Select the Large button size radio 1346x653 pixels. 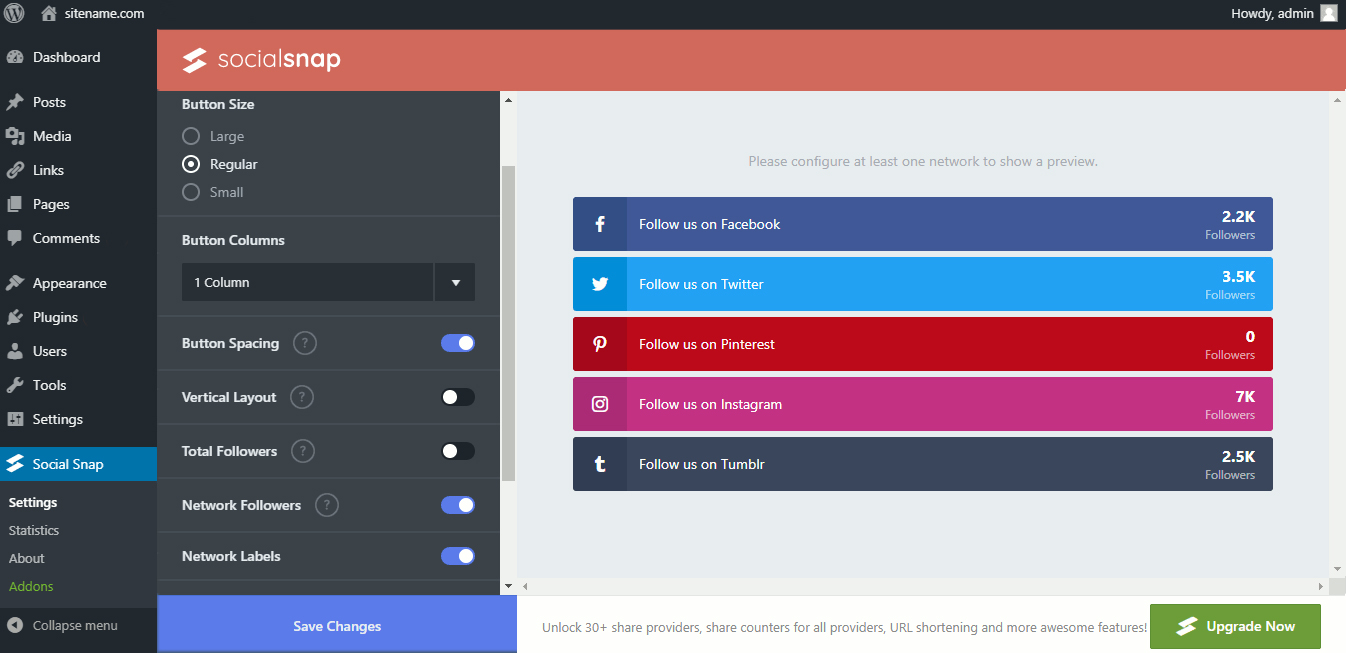tap(191, 136)
